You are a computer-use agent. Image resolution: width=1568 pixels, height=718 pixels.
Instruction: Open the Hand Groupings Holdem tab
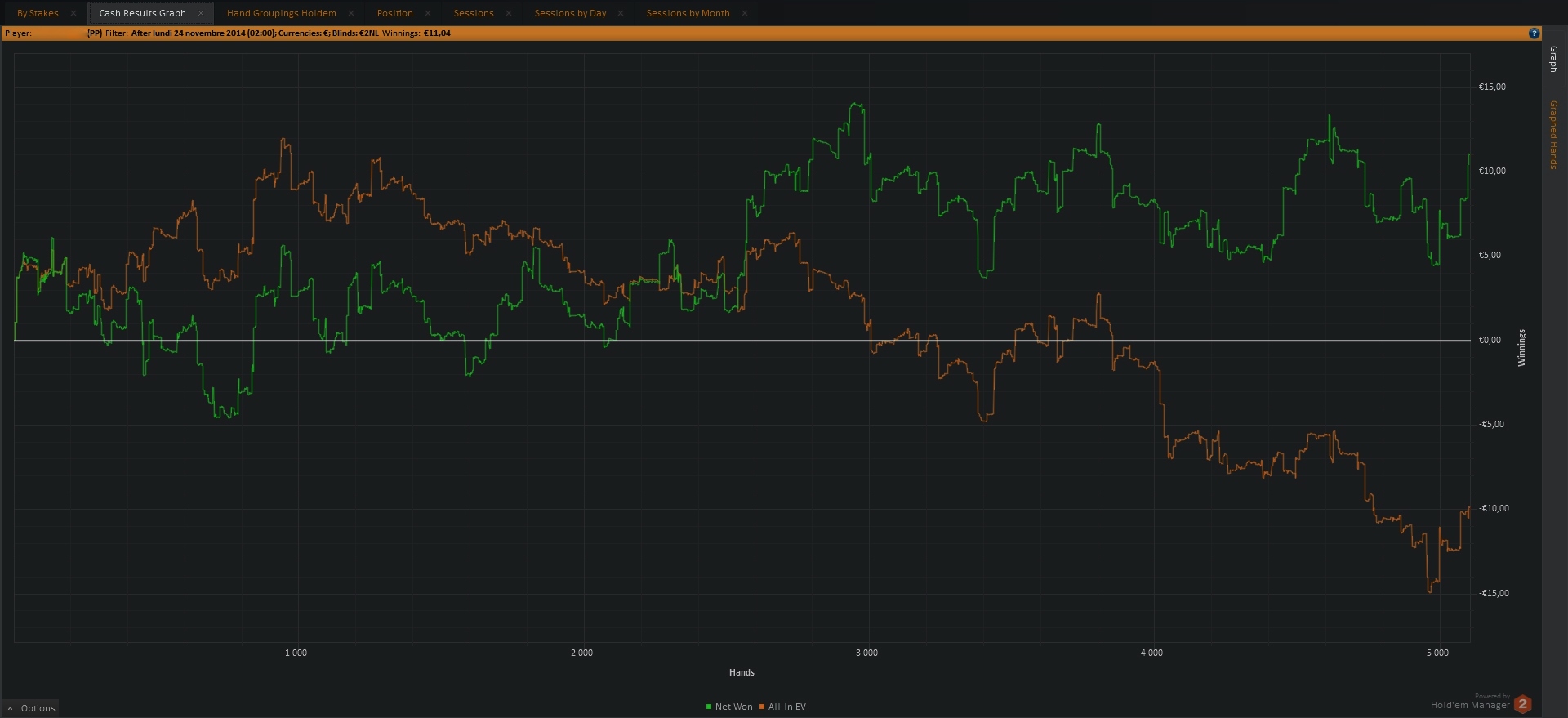pyautogui.click(x=281, y=13)
